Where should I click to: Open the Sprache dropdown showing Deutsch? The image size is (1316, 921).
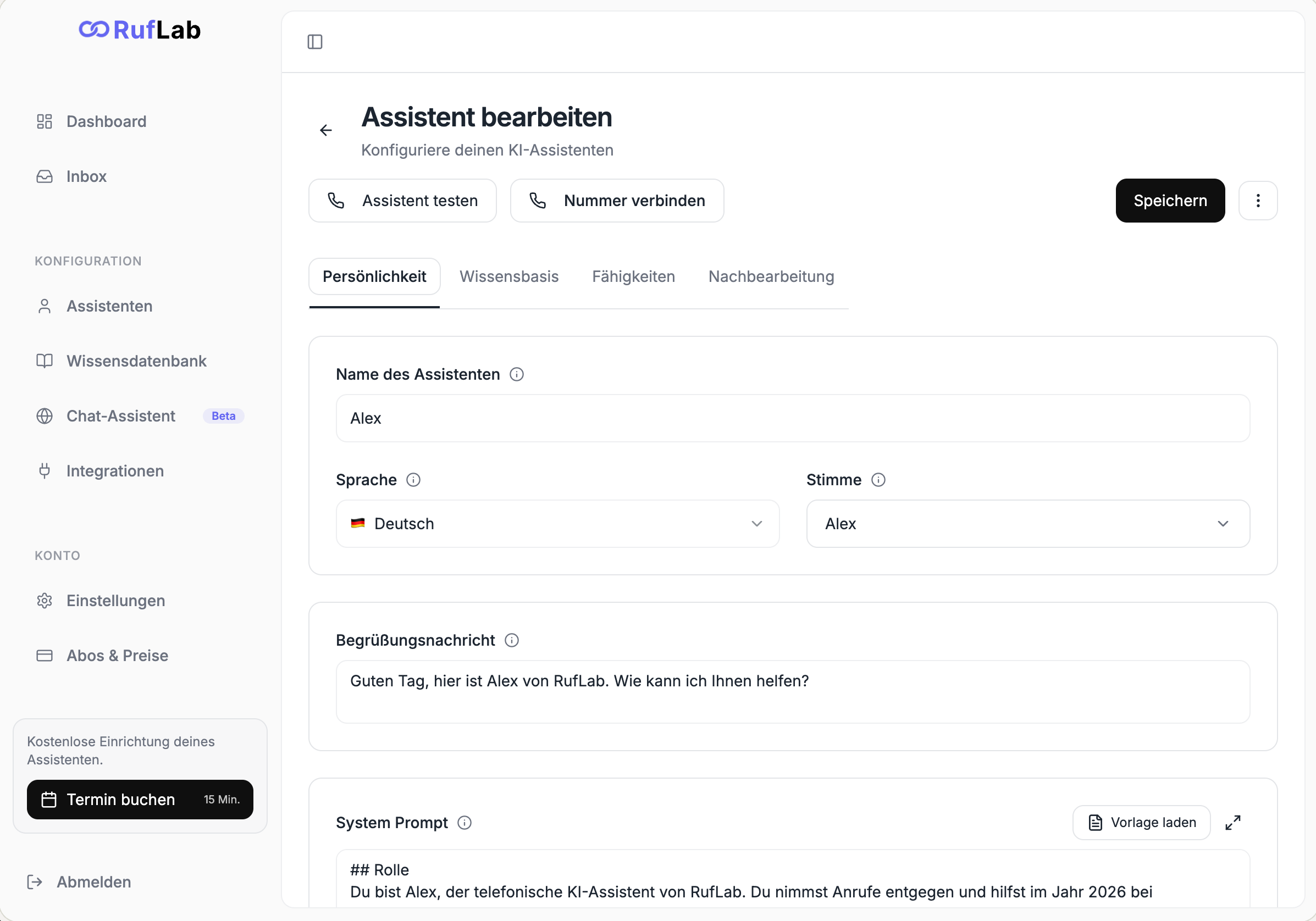pos(557,524)
